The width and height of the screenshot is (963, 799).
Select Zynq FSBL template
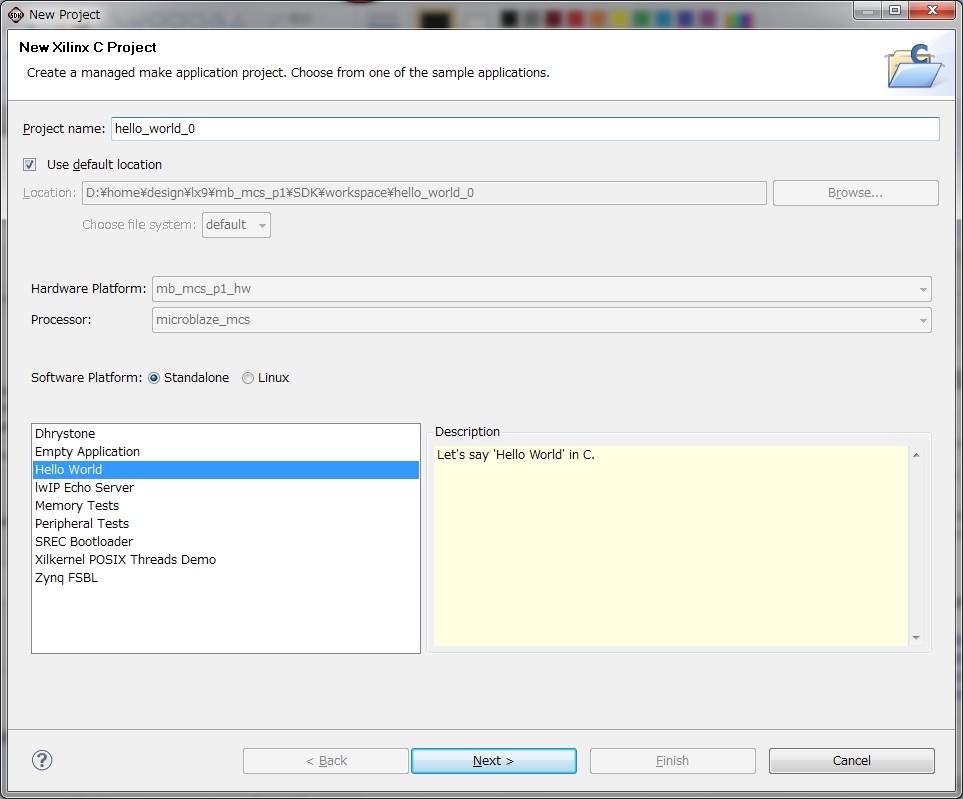coord(225,578)
